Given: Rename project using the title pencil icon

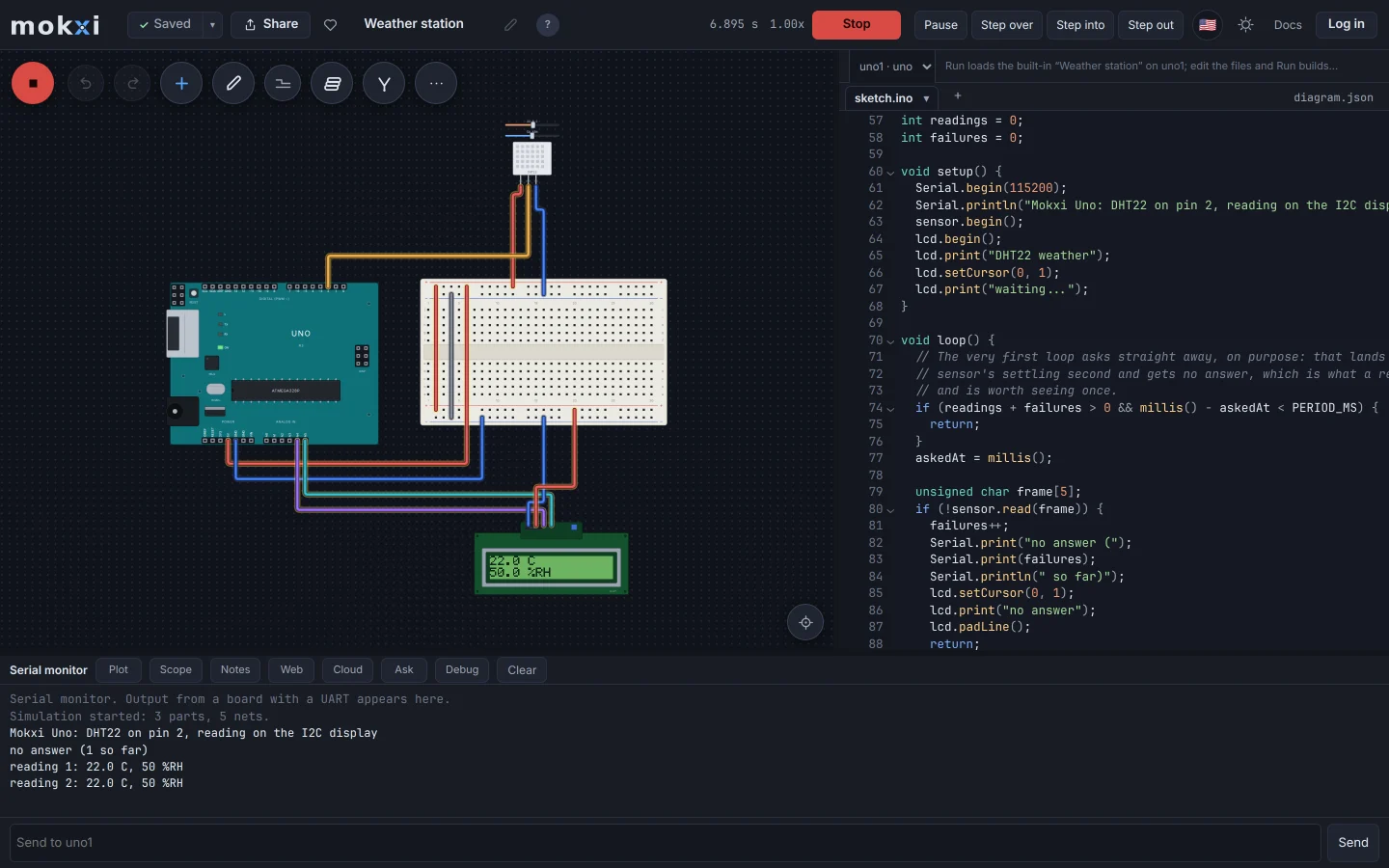Looking at the screenshot, I should [x=510, y=24].
